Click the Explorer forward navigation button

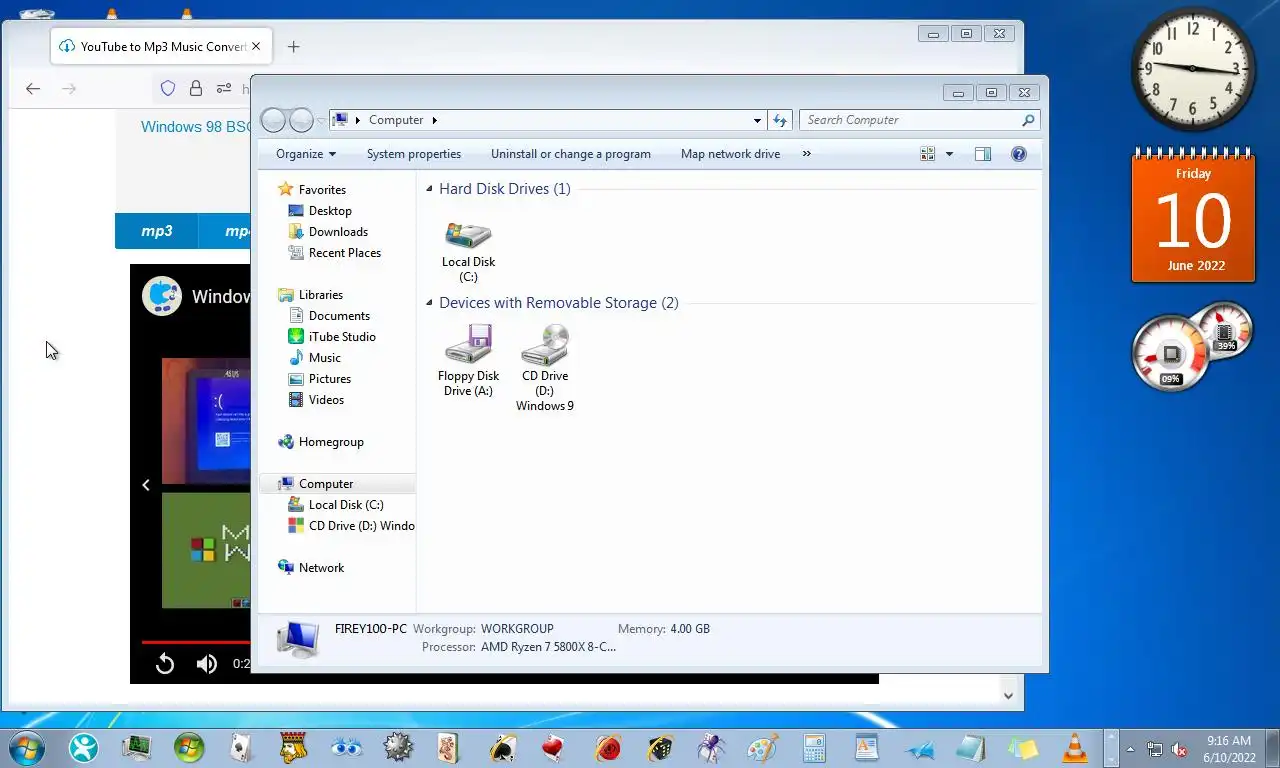pos(301,120)
